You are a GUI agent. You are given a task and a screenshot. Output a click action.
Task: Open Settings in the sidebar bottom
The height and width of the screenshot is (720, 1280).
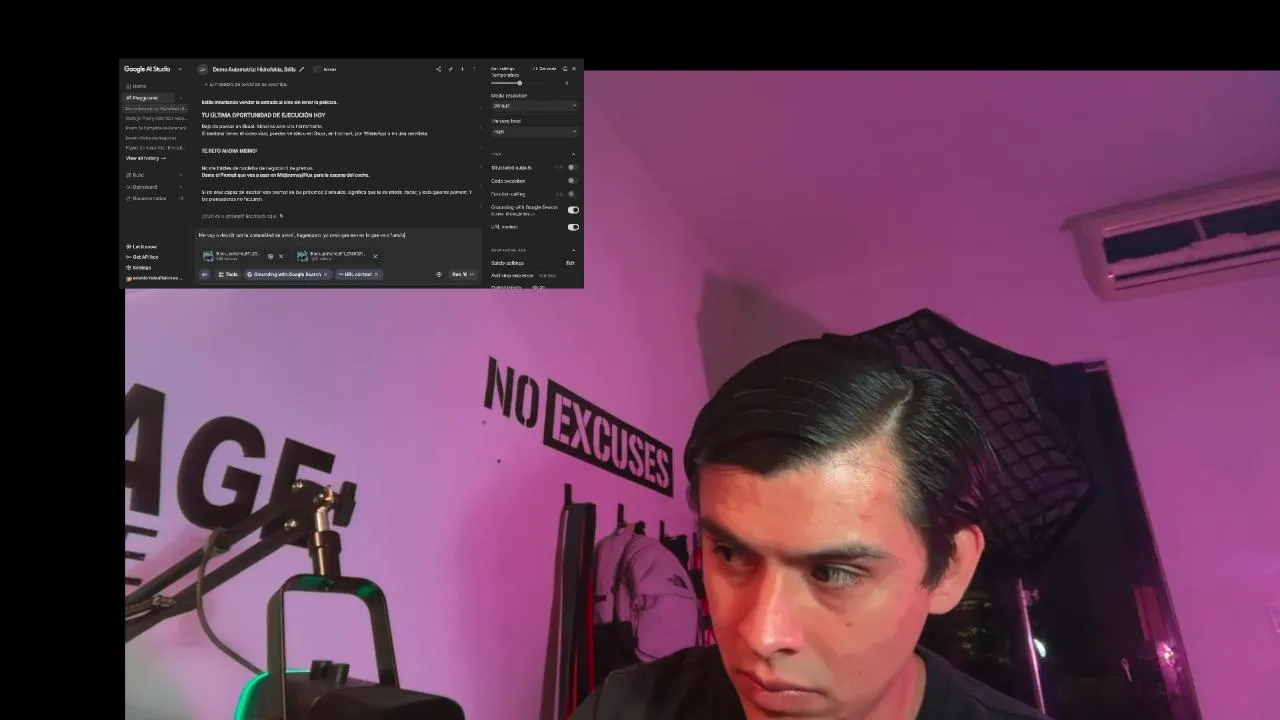(x=141, y=267)
